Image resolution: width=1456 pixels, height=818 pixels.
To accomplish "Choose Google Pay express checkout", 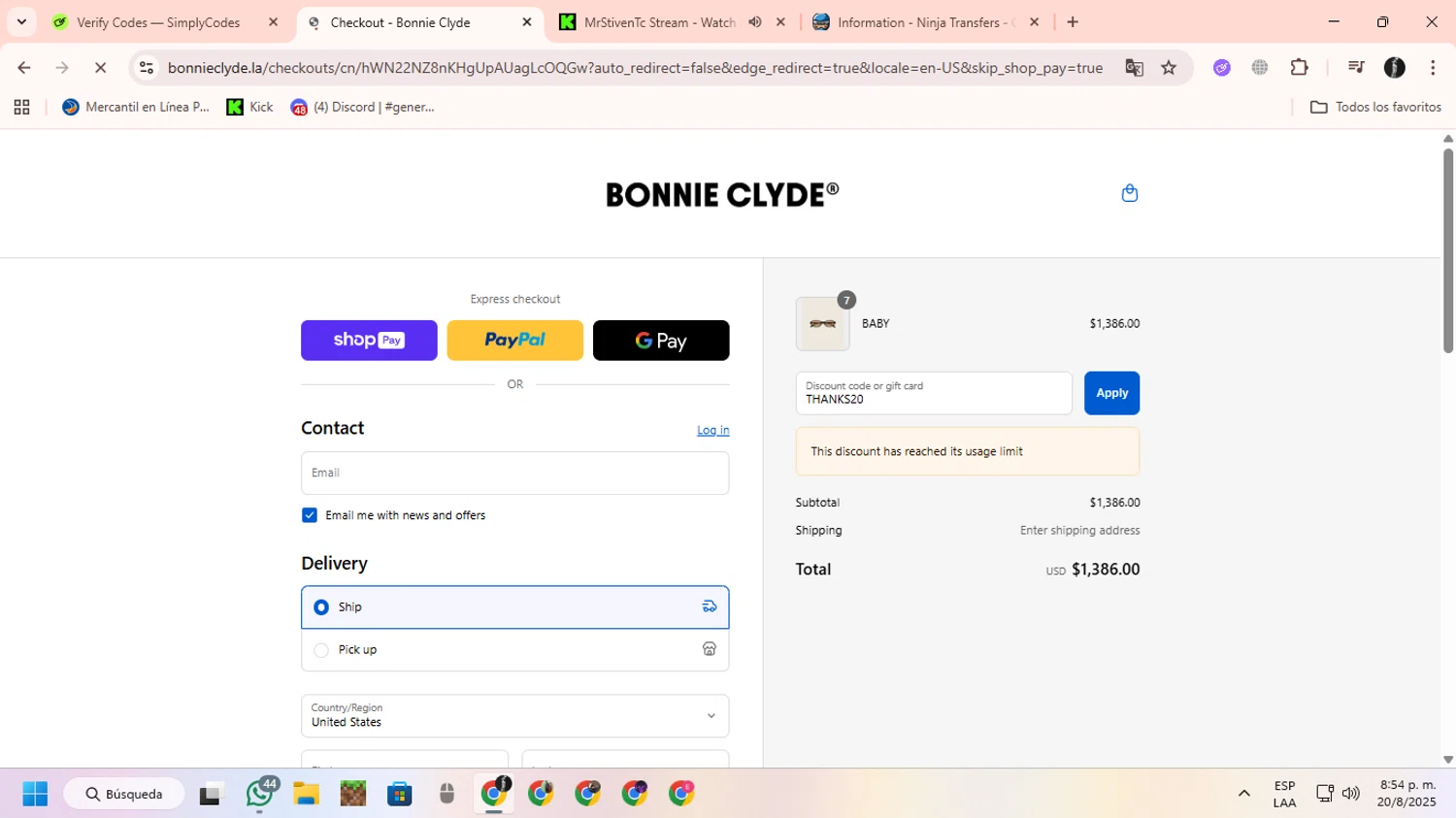I will pos(661,341).
